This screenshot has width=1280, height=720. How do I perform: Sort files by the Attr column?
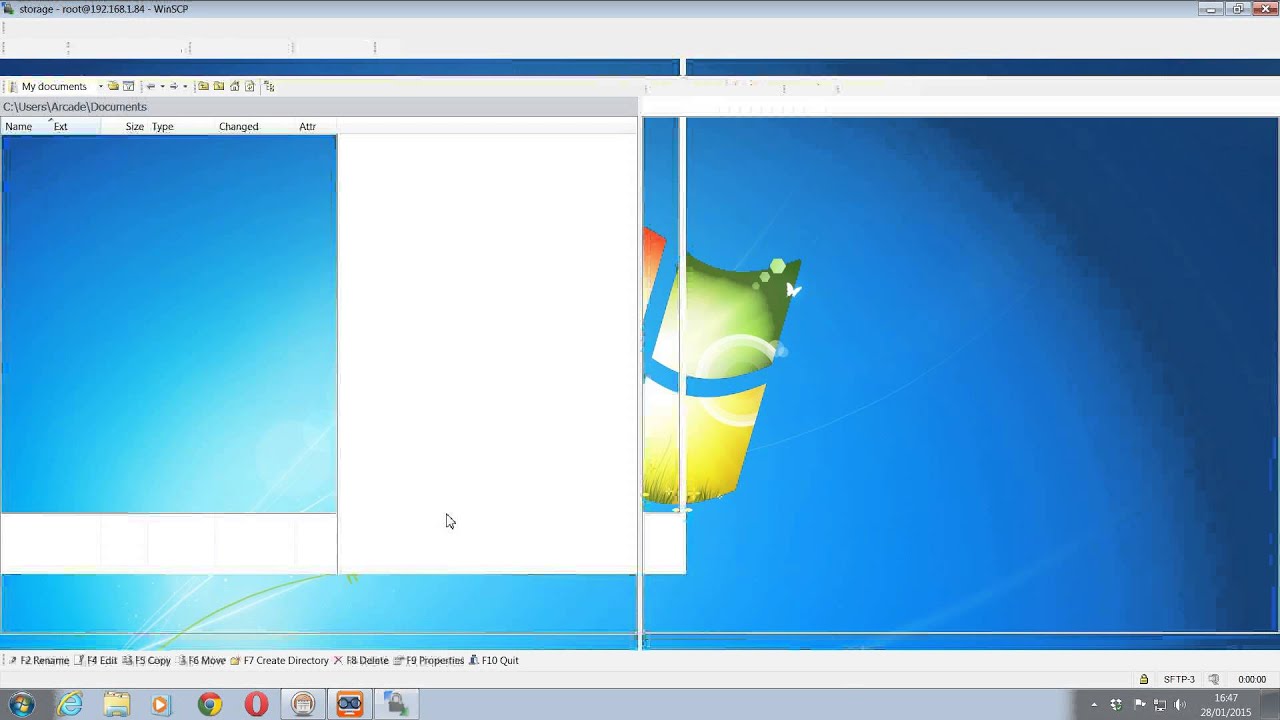(x=308, y=126)
